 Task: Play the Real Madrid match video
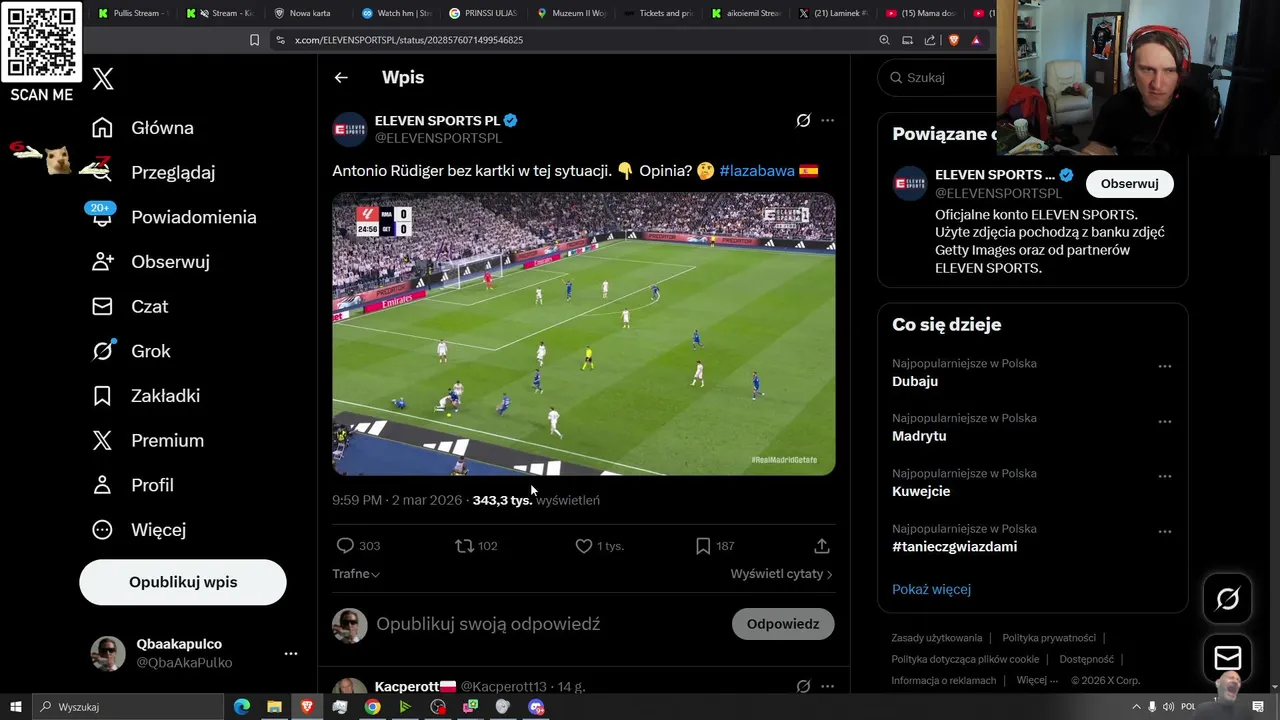pyautogui.click(x=584, y=334)
